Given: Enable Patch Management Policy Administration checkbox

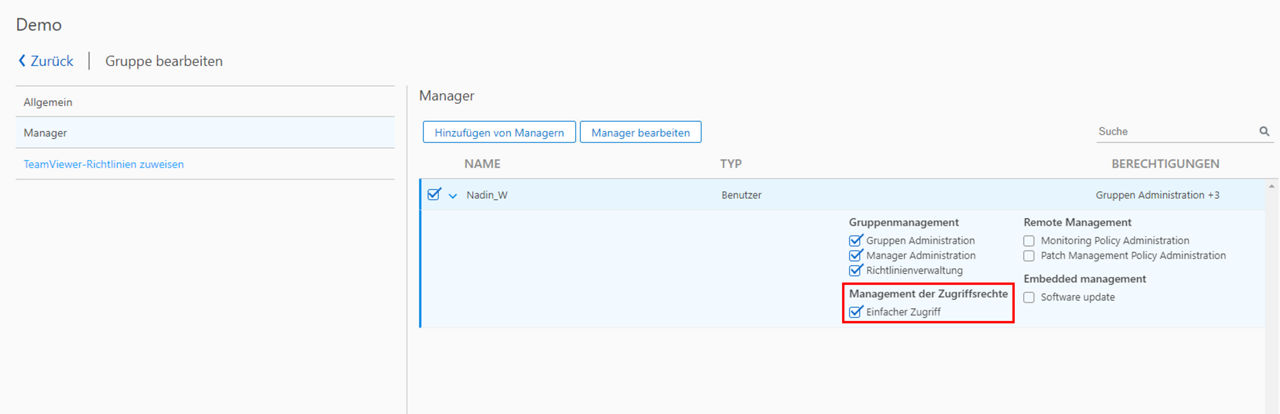Looking at the screenshot, I should 1029,256.
